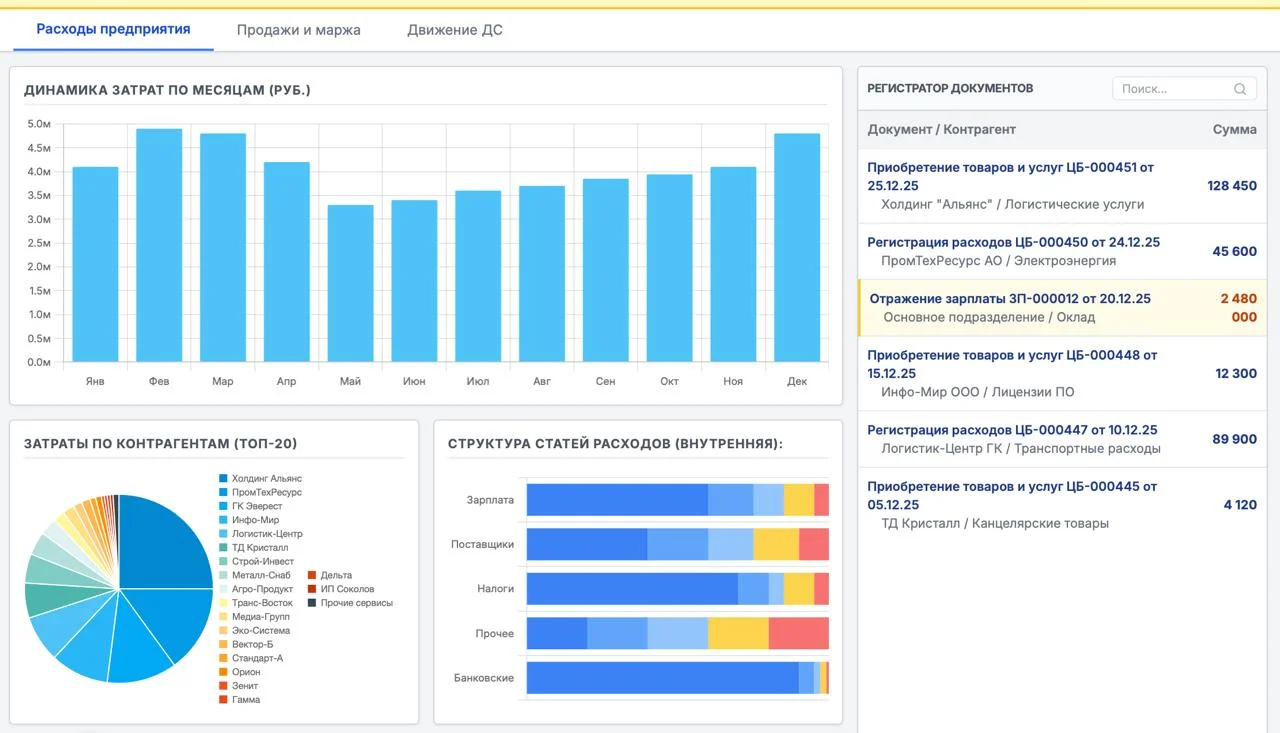Image resolution: width=1280 pixels, height=733 pixels.
Task: Click the Холдинг Альянс legend color square
Action: 223,479
